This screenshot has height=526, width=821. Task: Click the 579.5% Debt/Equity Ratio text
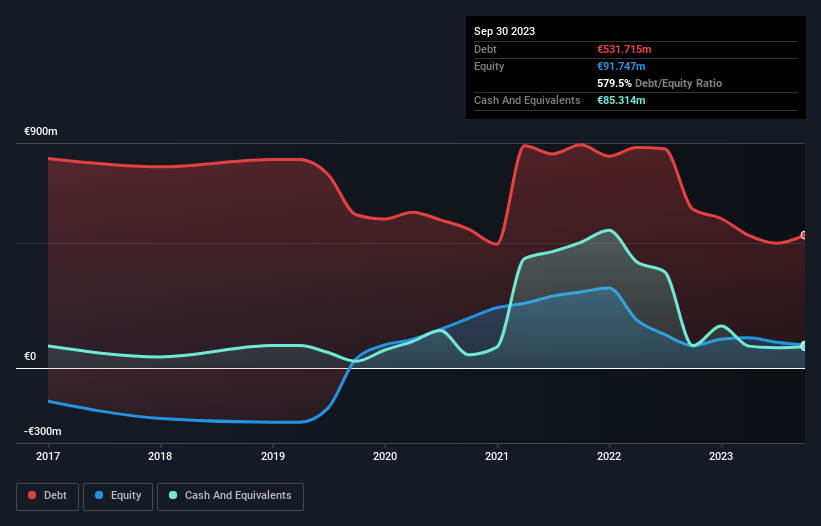[659, 83]
